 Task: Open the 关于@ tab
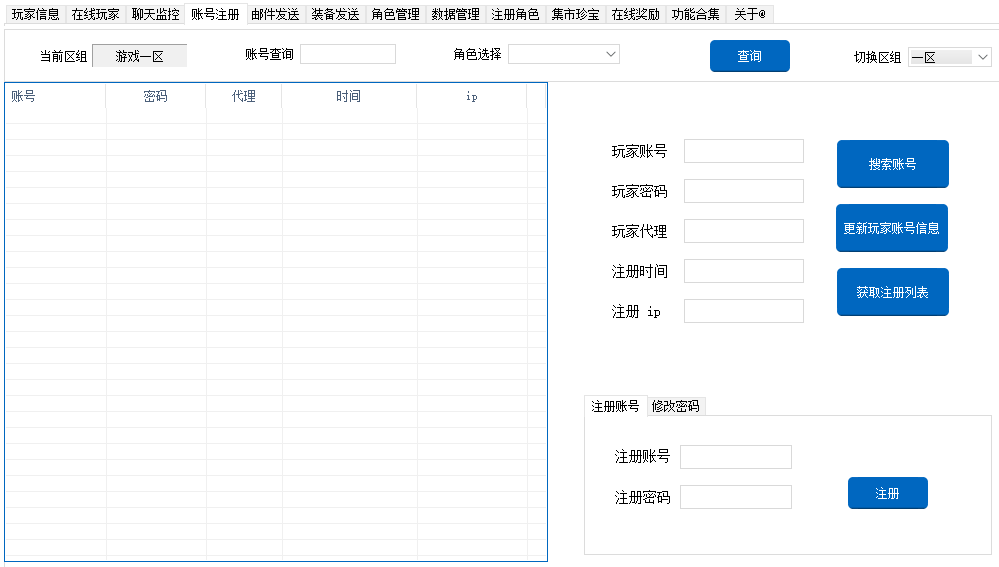pos(750,14)
